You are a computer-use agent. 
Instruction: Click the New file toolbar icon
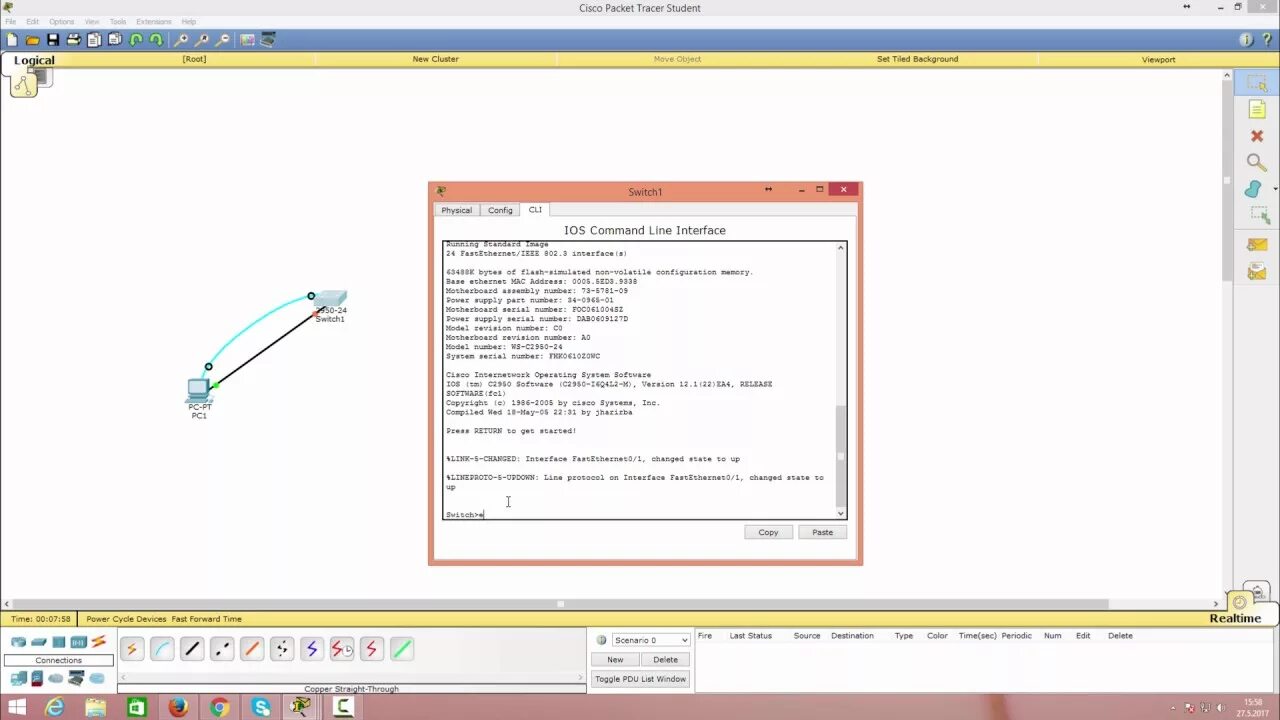(x=12, y=40)
